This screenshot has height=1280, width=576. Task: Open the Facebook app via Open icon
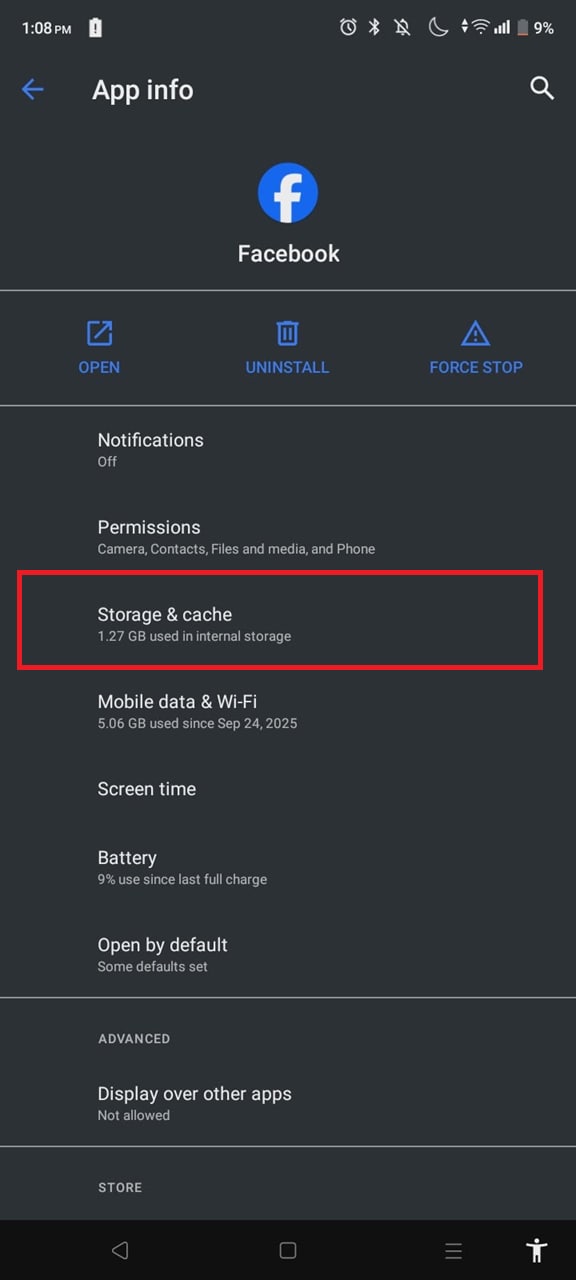[99, 334]
